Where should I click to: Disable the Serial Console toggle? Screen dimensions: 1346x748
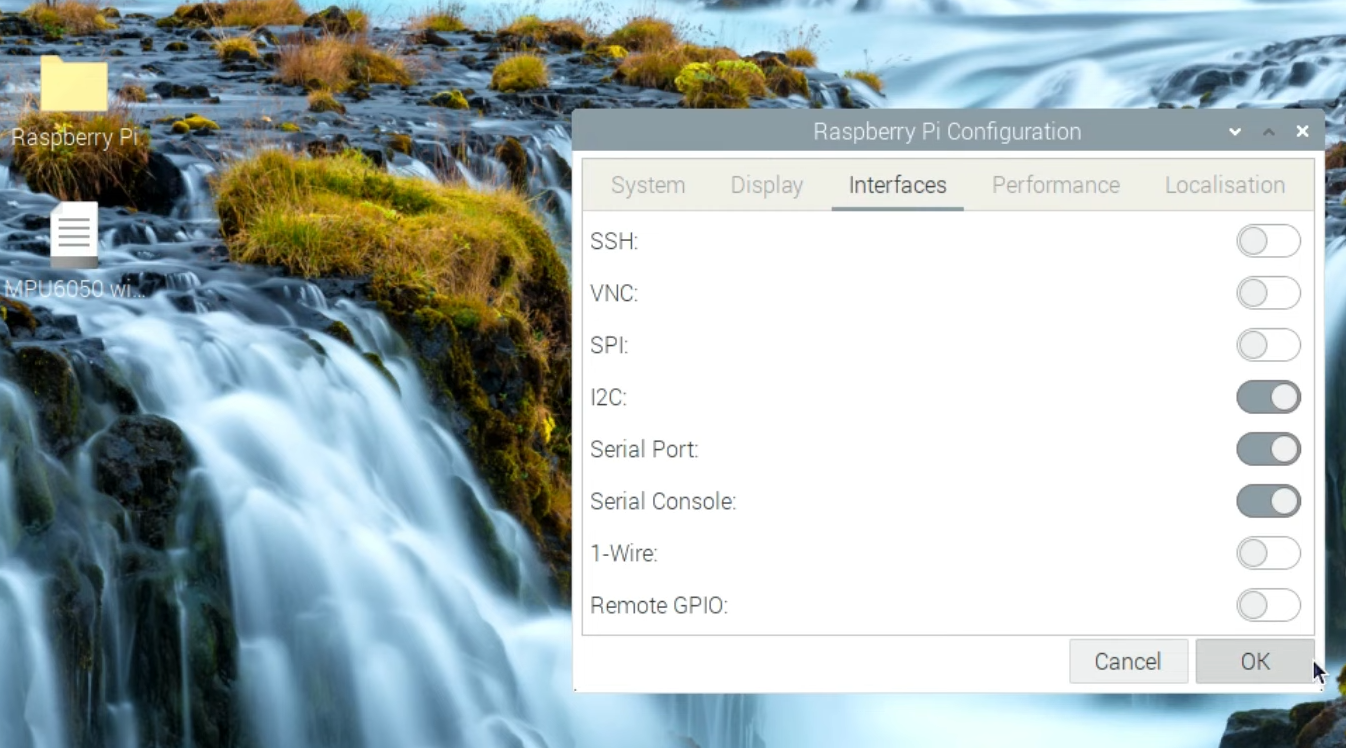[x=1268, y=501]
